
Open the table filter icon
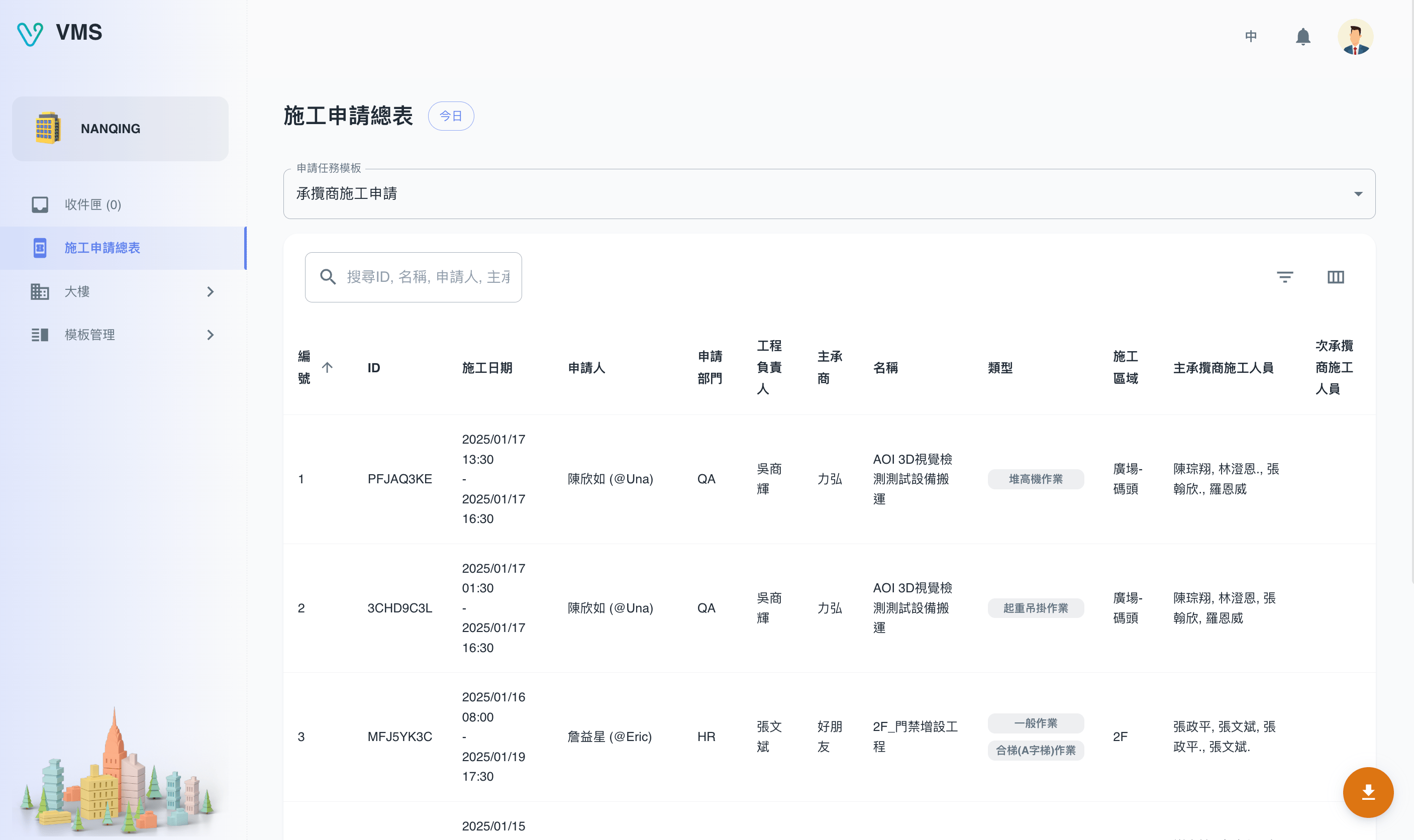click(1284, 277)
